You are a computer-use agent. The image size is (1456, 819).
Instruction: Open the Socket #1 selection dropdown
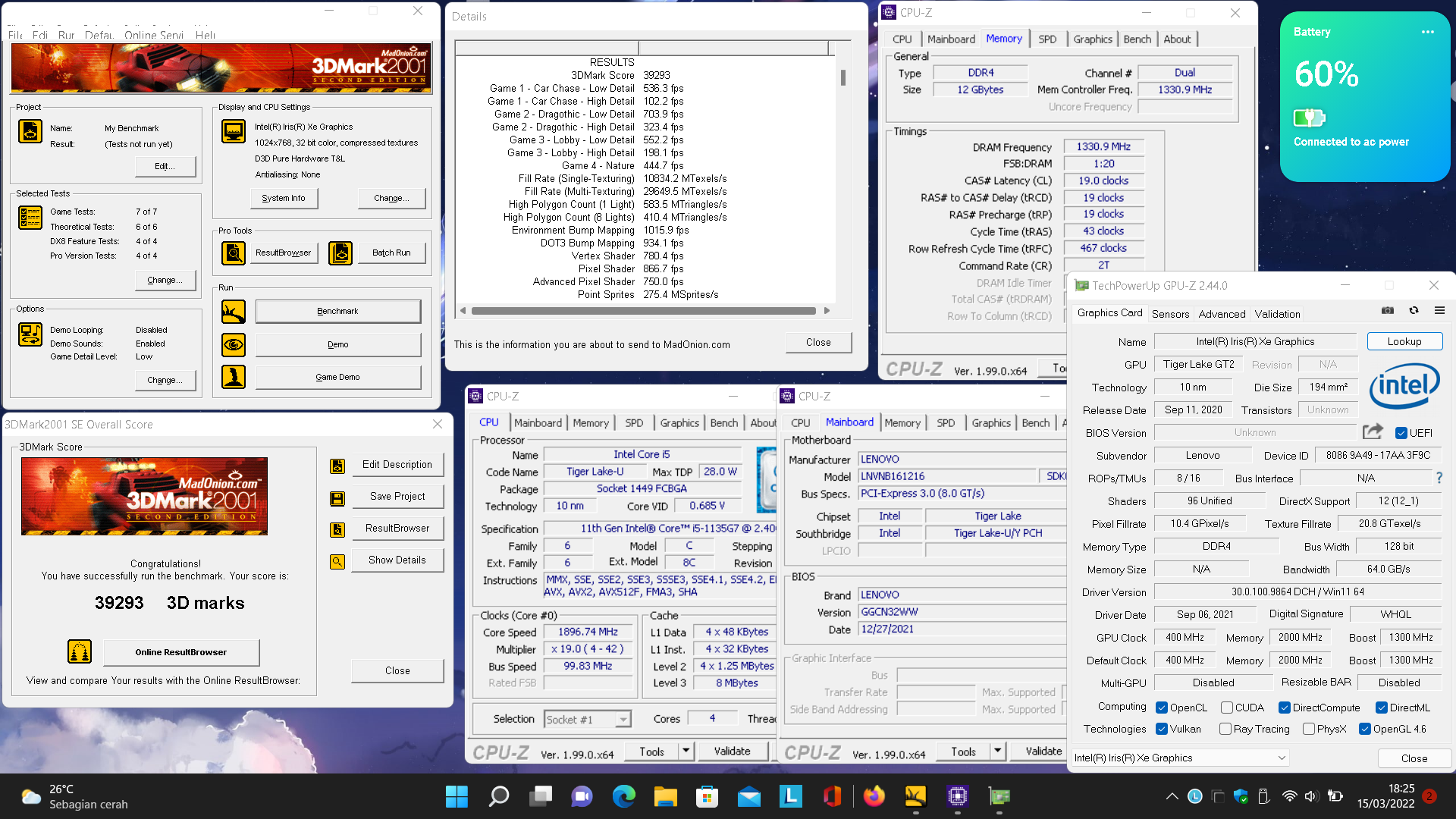(x=588, y=719)
